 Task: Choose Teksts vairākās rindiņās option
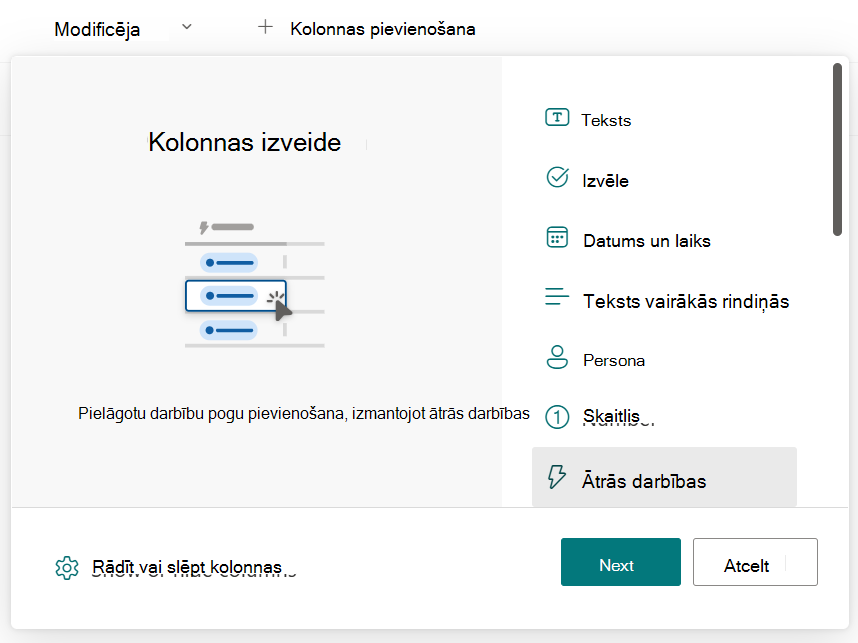point(686,302)
